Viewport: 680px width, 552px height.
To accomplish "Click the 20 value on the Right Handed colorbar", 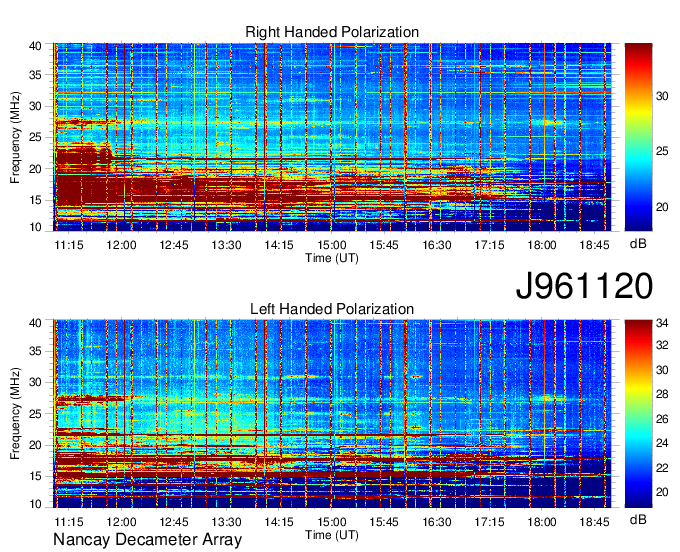I will coord(662,207).
